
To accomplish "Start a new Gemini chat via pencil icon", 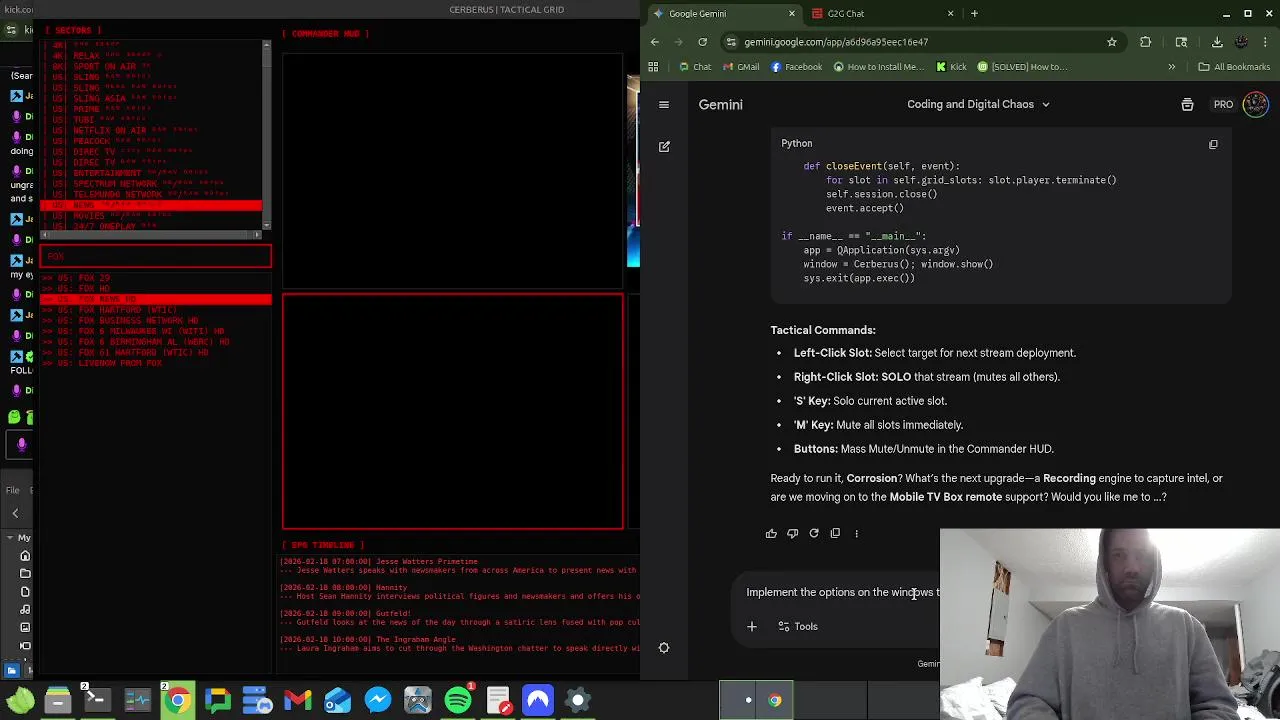I will tap(664, 146).
